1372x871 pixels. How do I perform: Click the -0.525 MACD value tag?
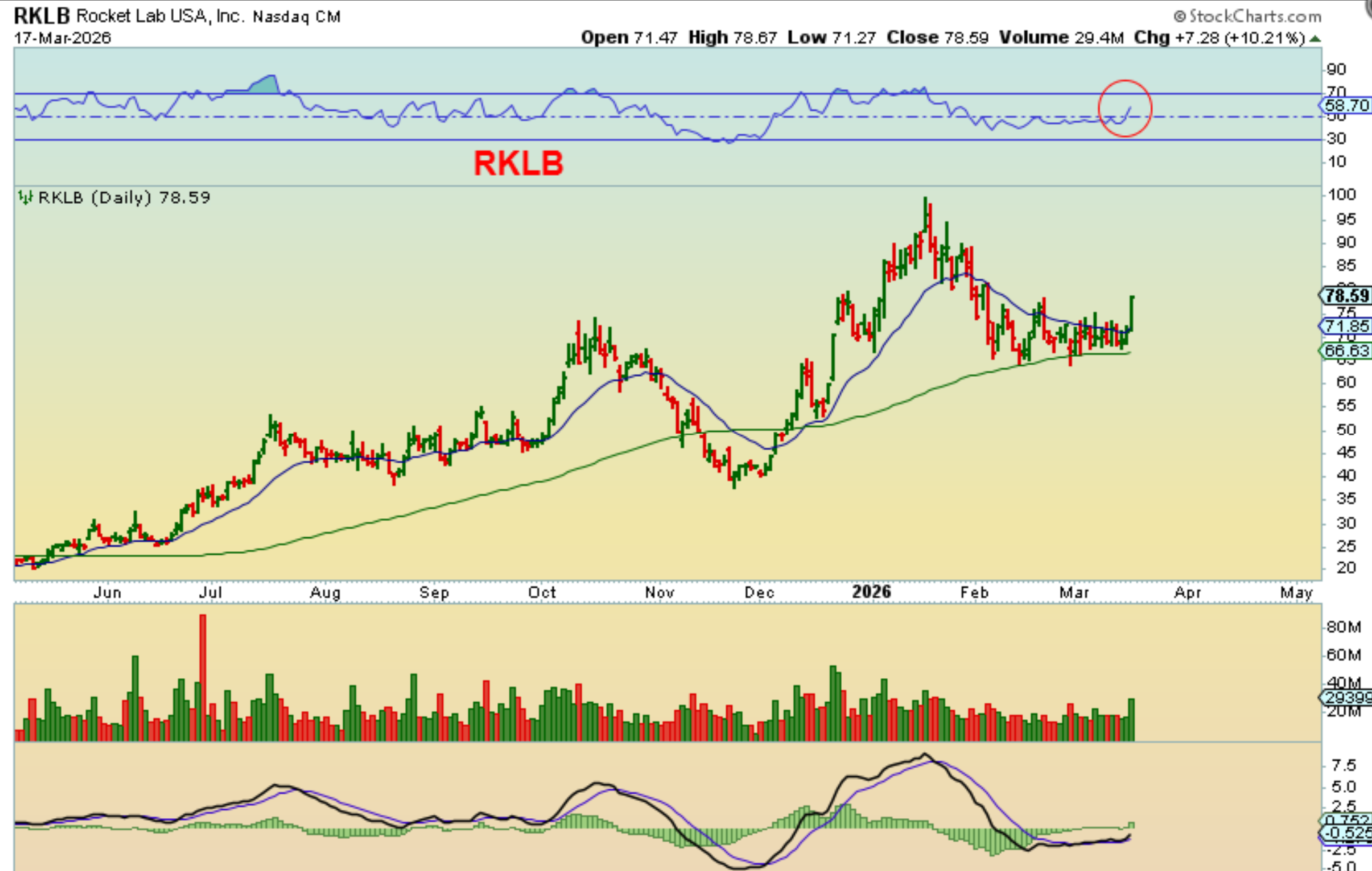[x=1347, y=833]
